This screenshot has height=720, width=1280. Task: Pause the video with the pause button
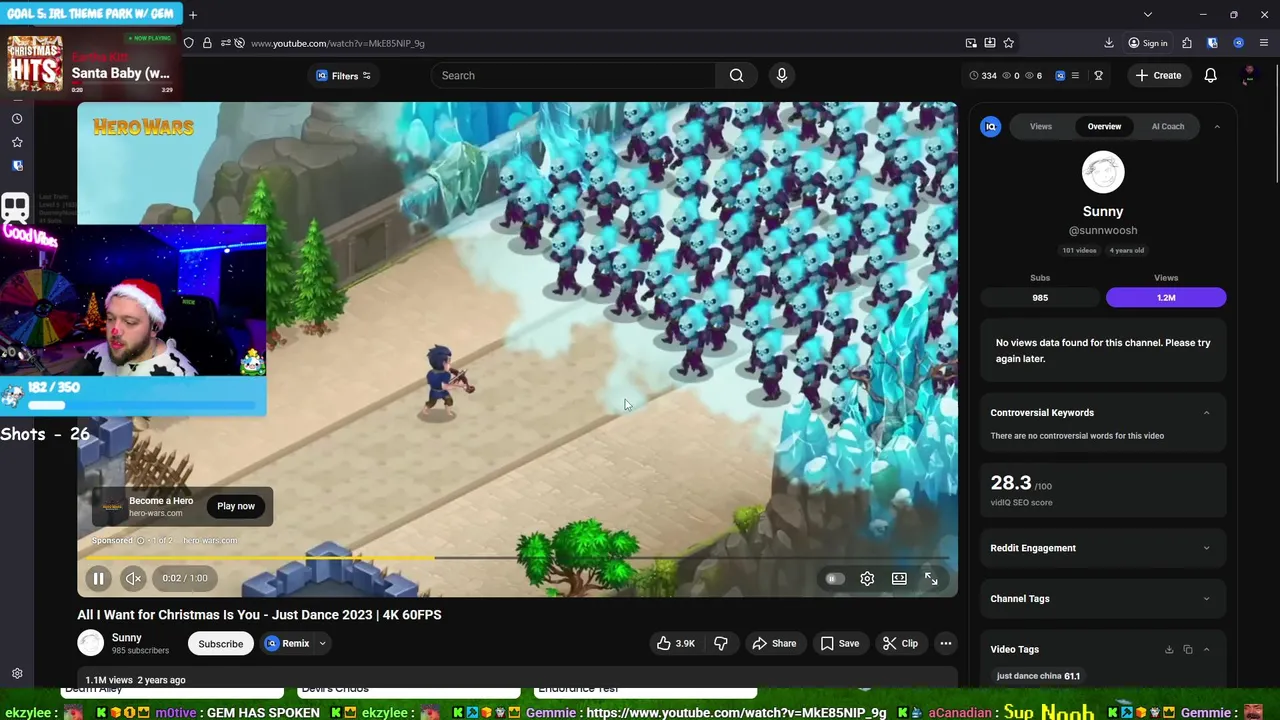(x=98, y=578)
